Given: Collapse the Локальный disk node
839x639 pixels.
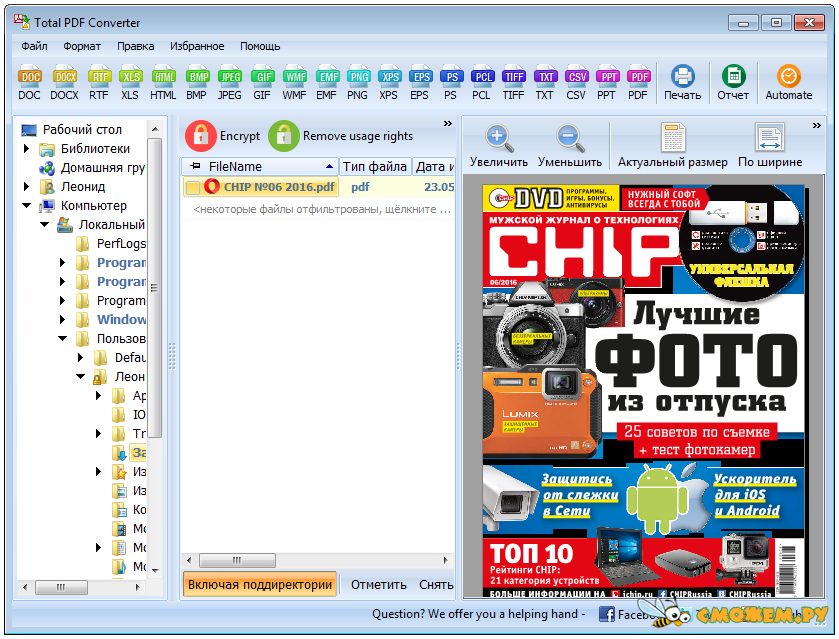Looking at the screenshot, I should tap(44, 225).
